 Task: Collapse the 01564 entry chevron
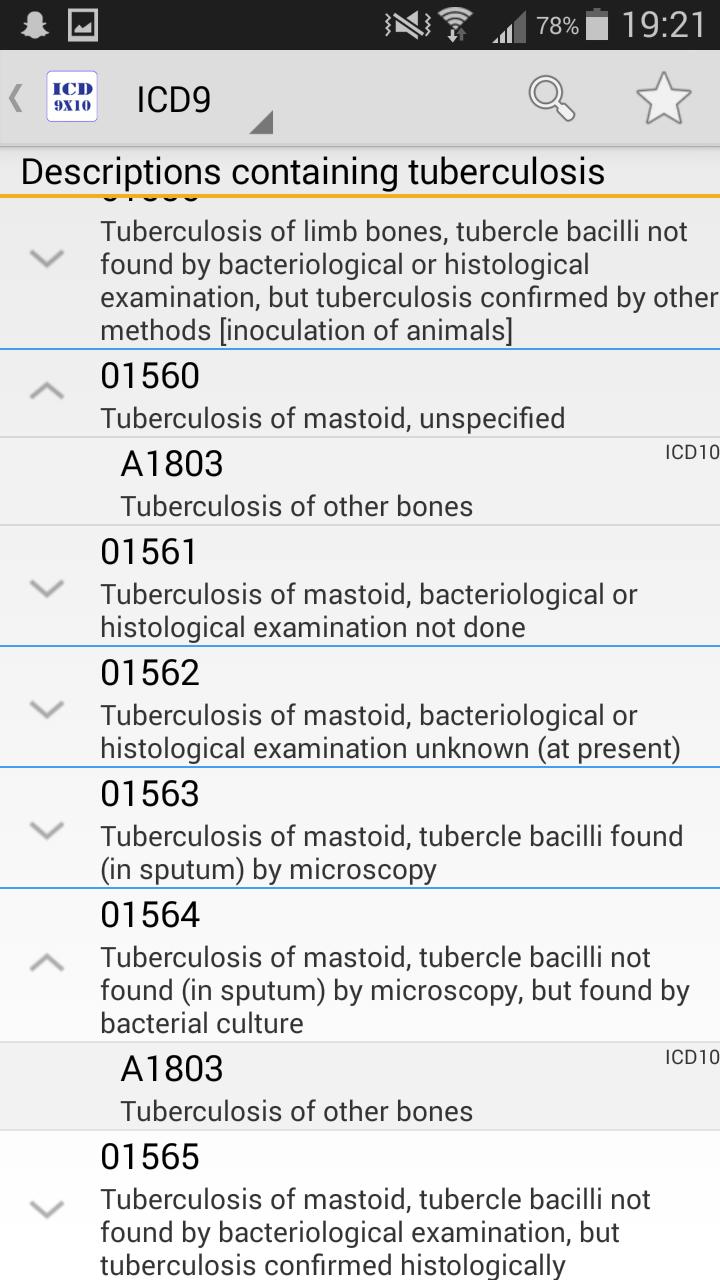click(x=47, y=963)
